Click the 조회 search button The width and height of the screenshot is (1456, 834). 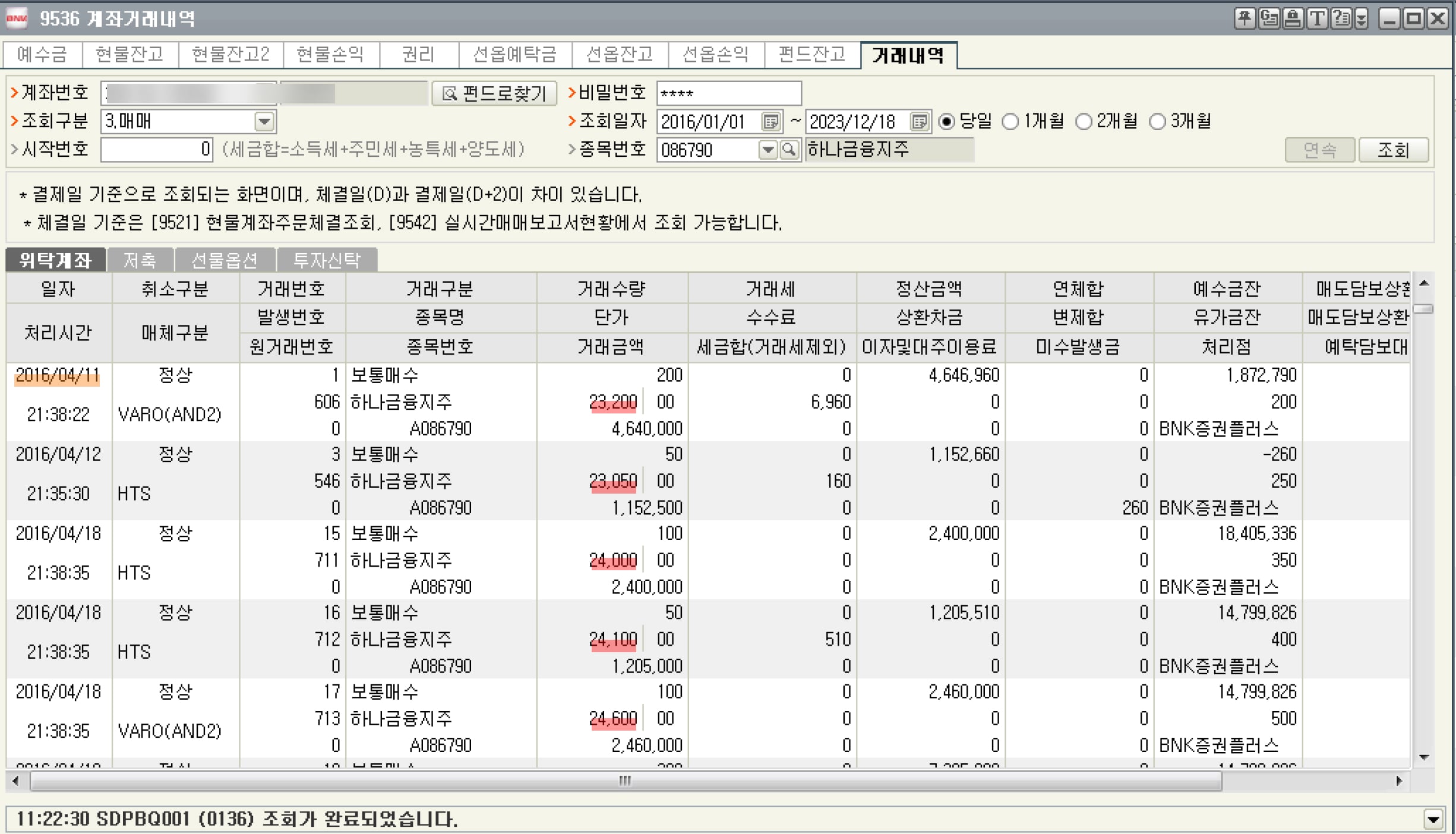pyautogui.click(x=1393, y=150)
